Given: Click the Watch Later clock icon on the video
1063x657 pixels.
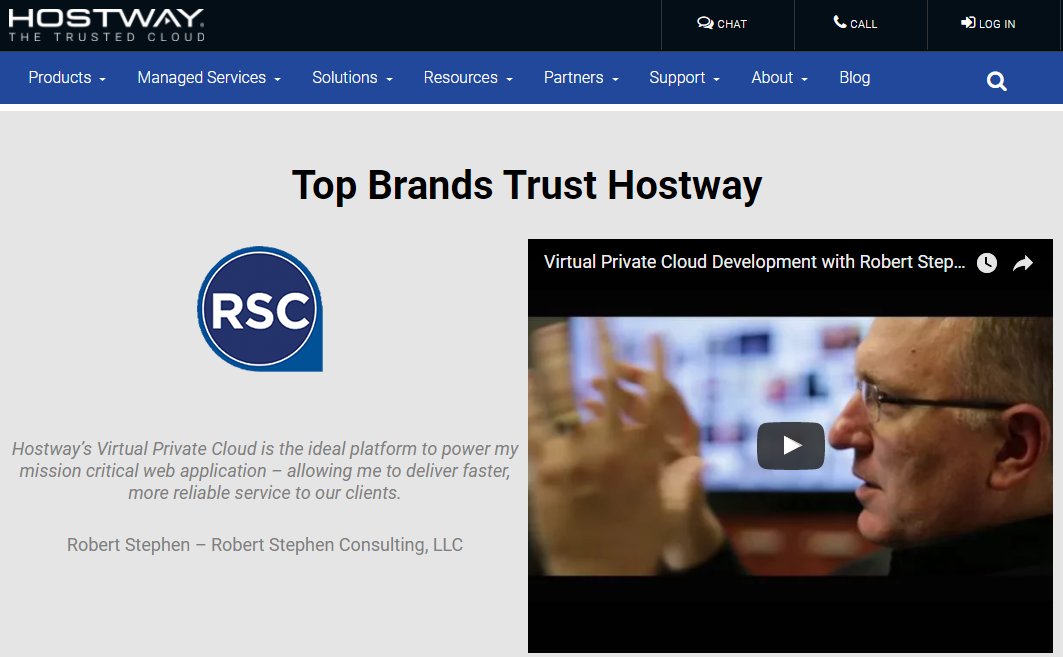Looking at the screenshot, I should click(x=986, y=263).
